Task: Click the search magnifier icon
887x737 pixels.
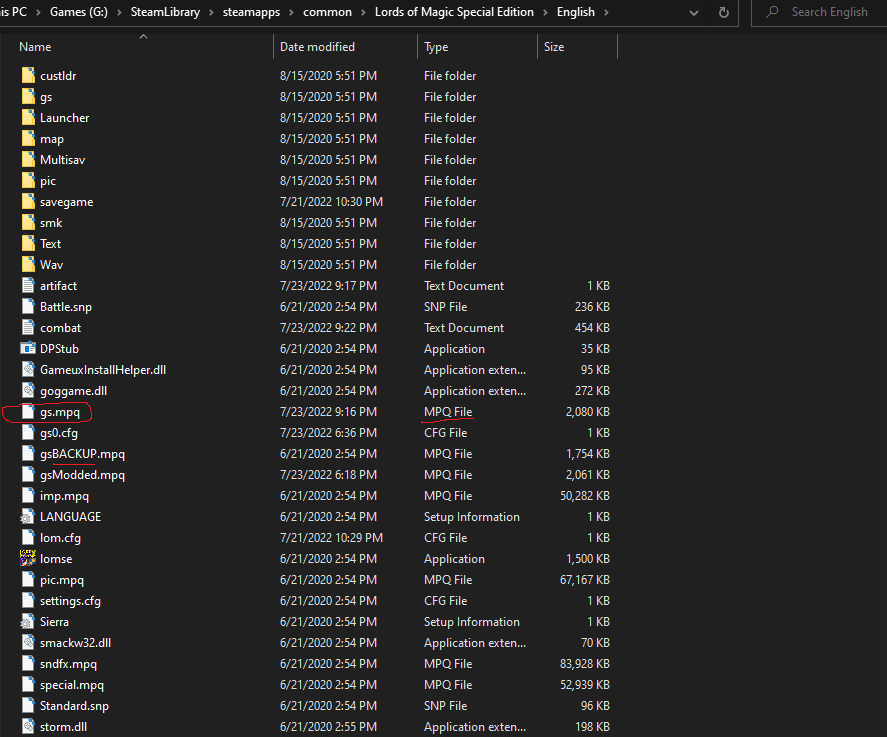Action: (772, 12)
